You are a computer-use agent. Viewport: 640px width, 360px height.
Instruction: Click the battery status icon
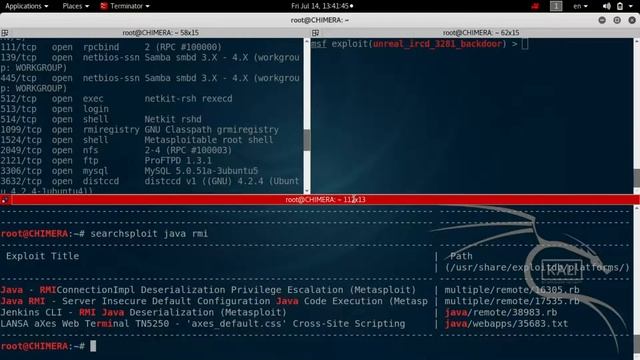[x=620, y=6]
